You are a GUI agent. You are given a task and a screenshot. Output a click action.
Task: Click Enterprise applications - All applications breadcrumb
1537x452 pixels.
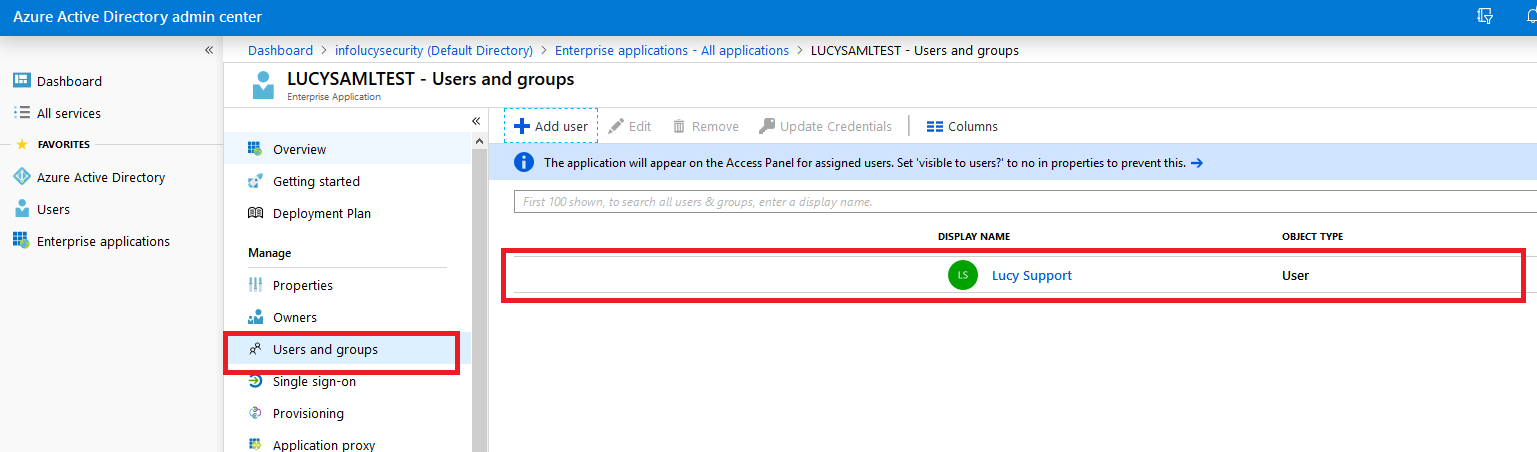[672, 50]
